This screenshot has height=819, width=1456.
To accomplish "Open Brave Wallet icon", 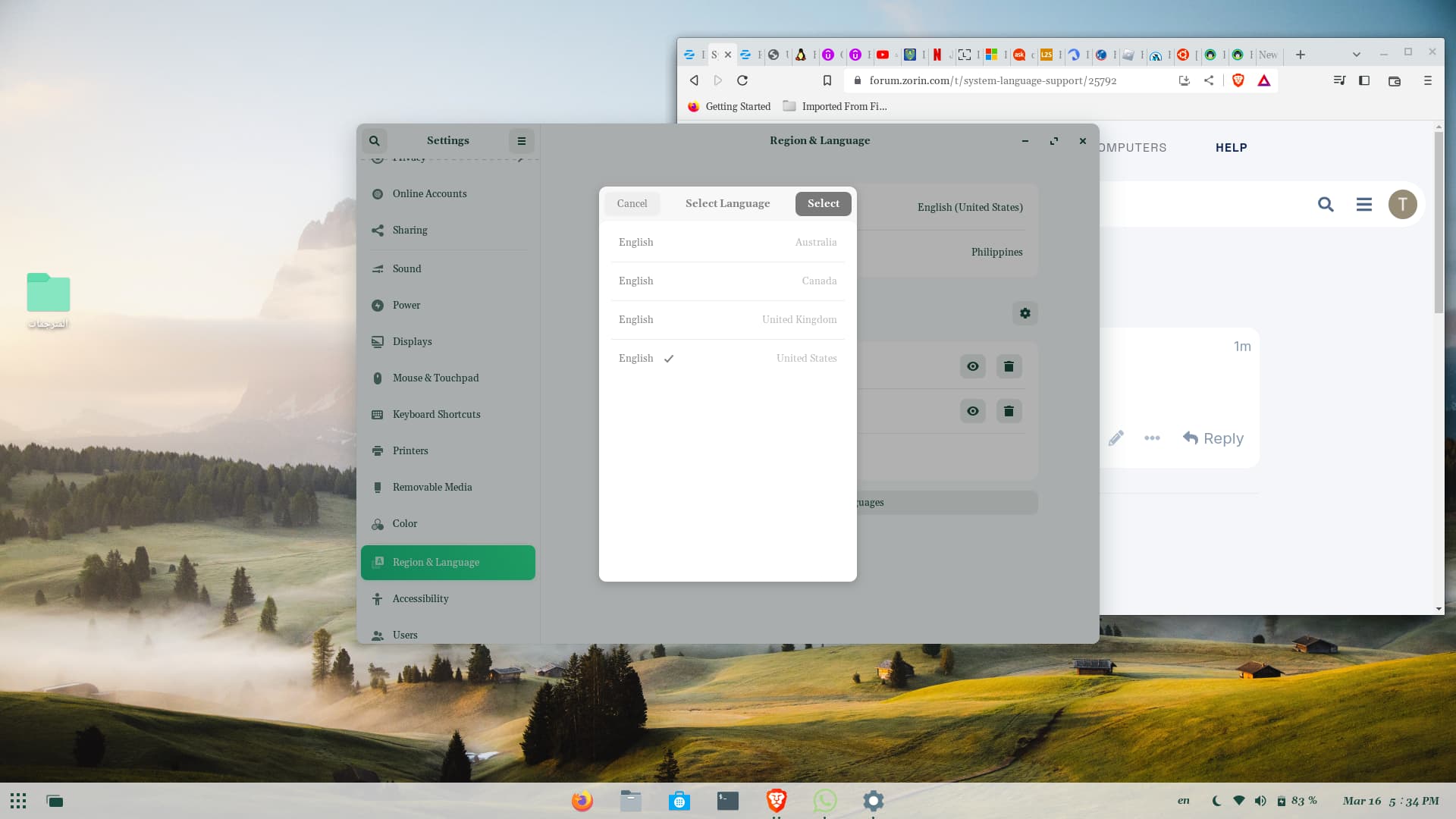I will pos(1394,80).
